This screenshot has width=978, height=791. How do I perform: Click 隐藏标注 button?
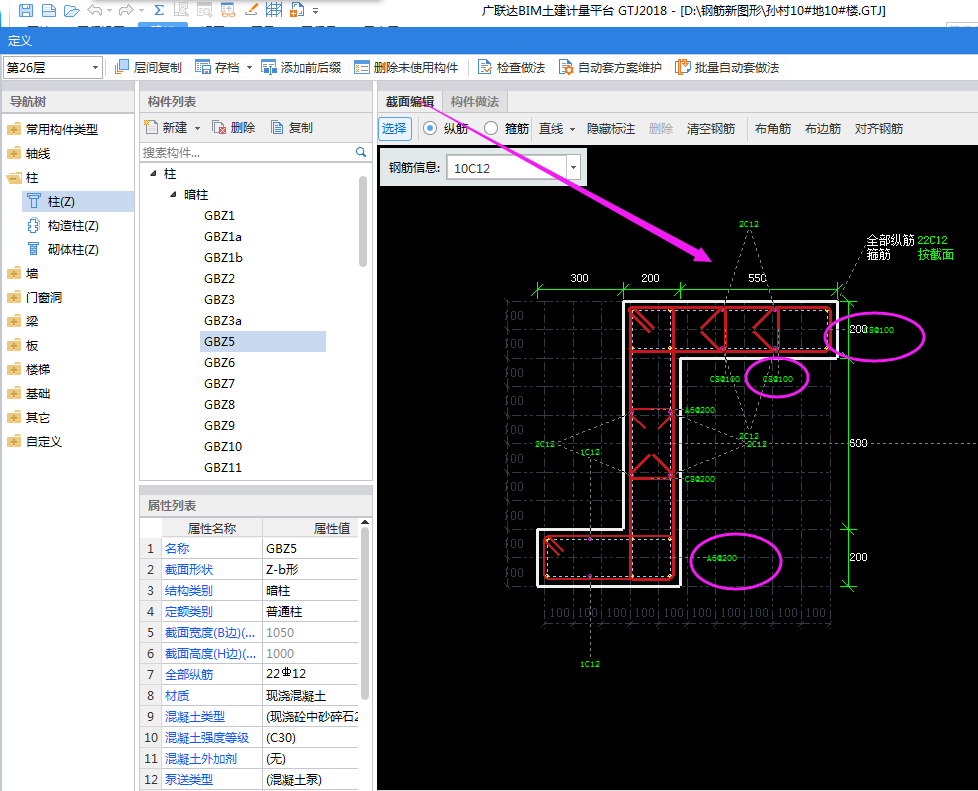[611, 129]
